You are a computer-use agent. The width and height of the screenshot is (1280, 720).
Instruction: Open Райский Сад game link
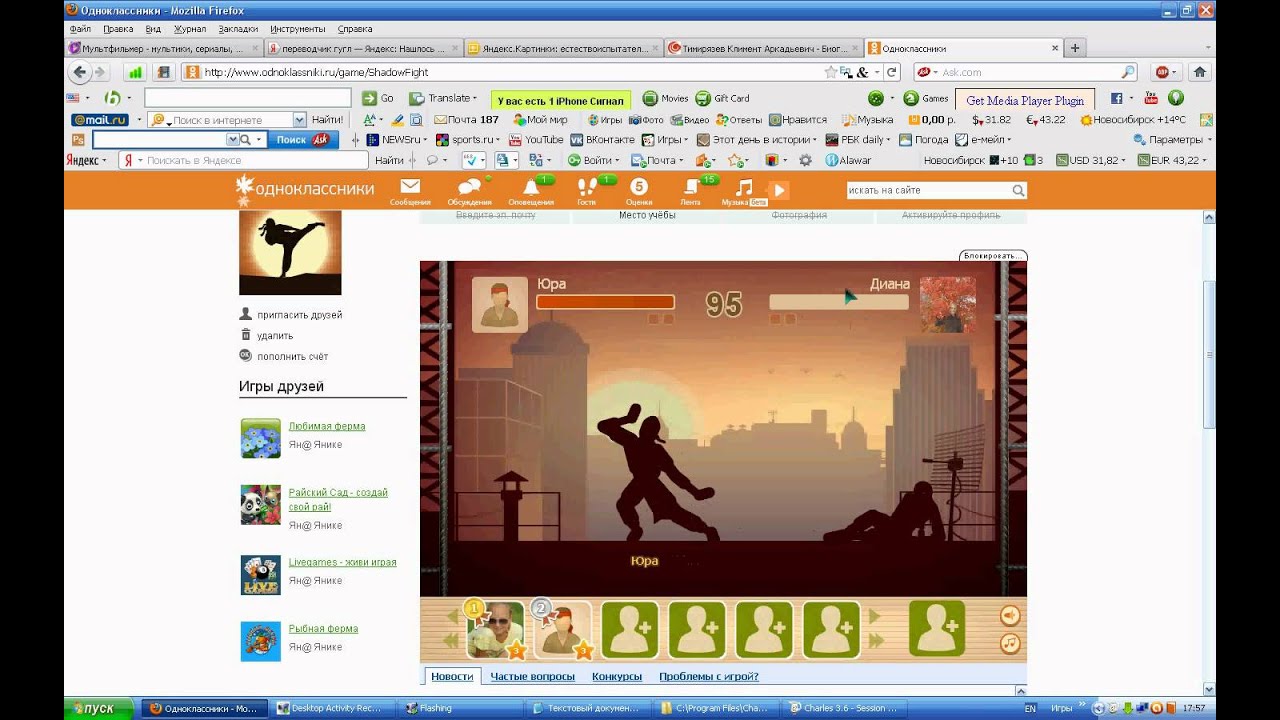pos(338,499)
